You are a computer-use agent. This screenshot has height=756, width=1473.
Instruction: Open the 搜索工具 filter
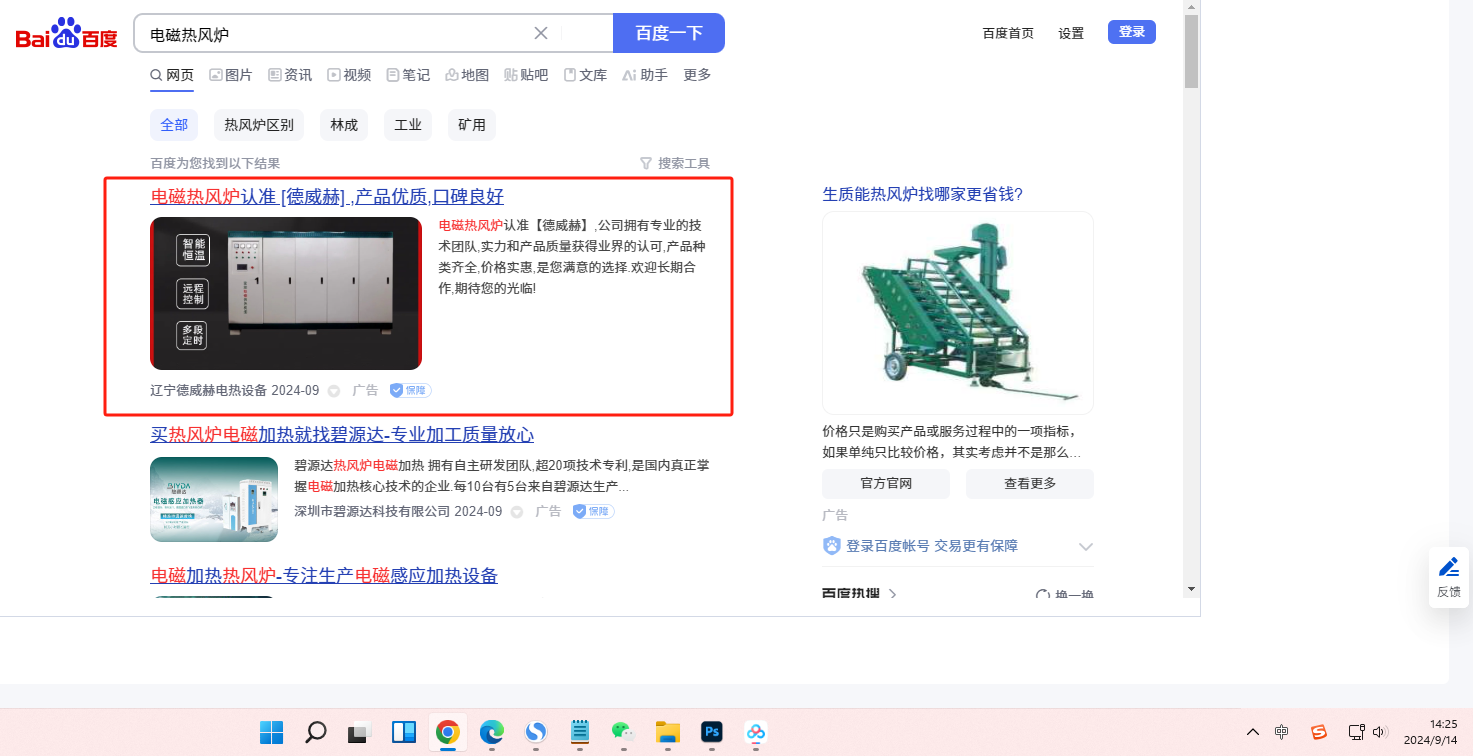[x=675, y=163]
